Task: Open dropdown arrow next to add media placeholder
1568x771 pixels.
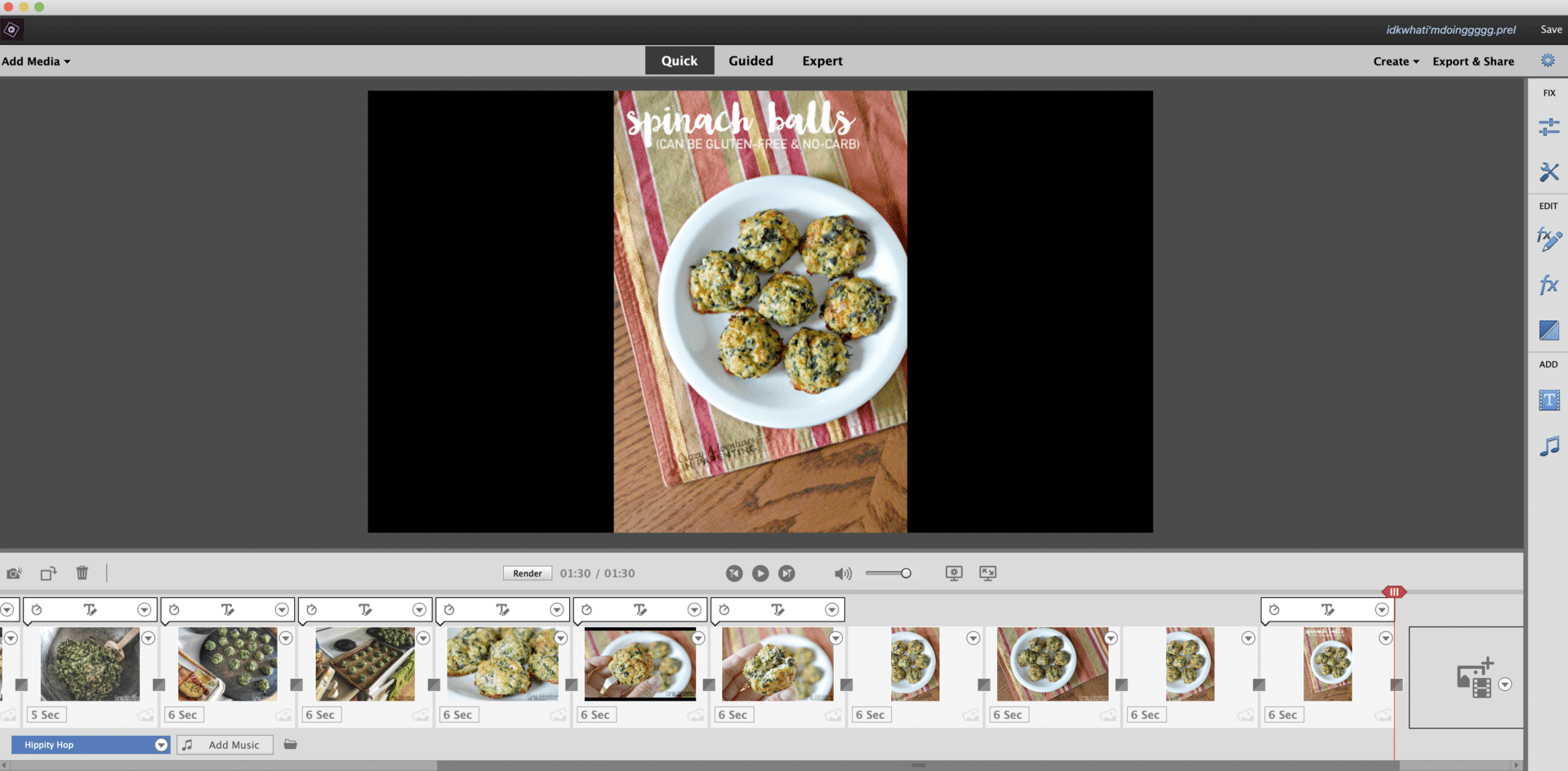Action: 1505,684
